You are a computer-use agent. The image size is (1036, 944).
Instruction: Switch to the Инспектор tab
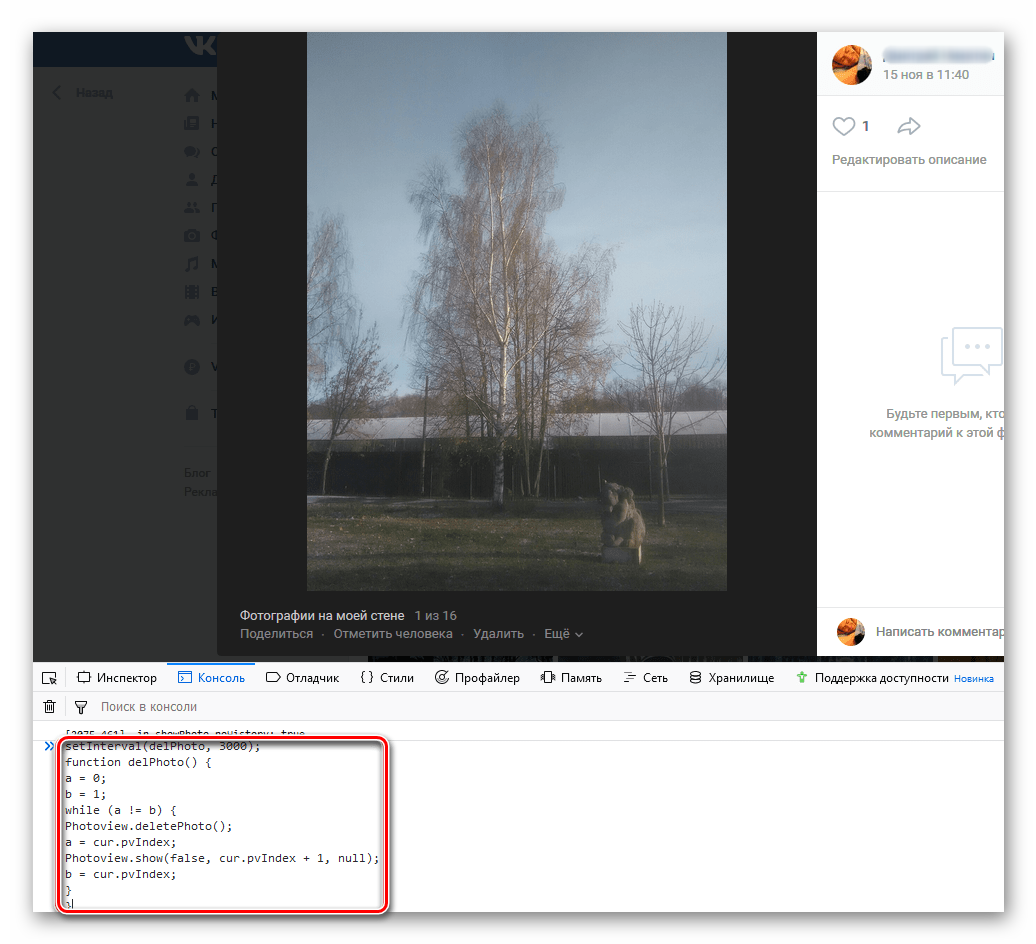click(x=117, y=678)
